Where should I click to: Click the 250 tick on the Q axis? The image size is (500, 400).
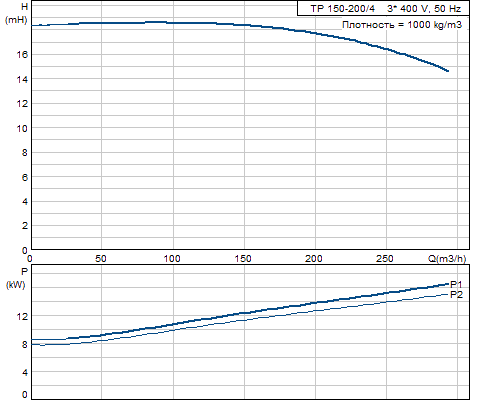click(385, 258)
